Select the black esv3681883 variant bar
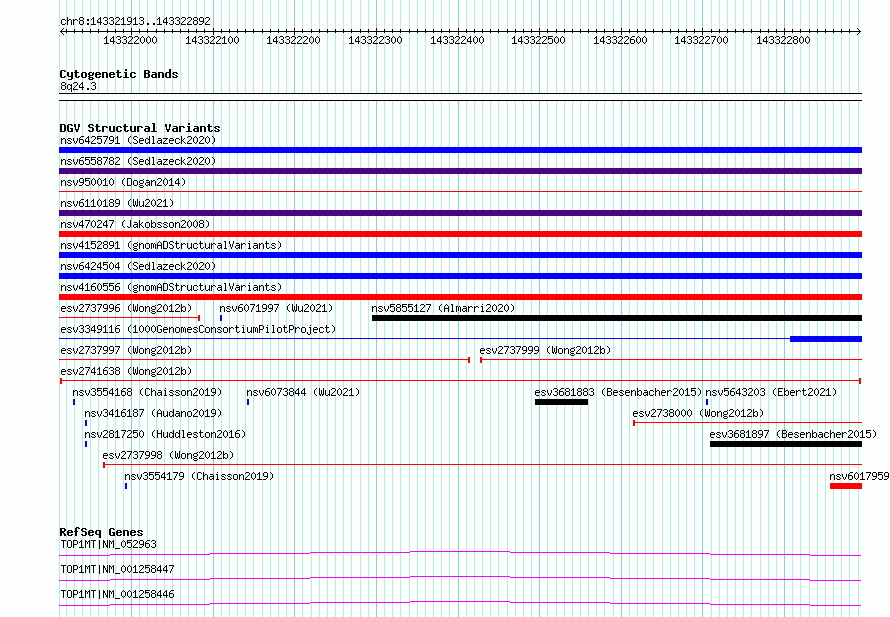This screenshot has width=890, height=617. (x=561, y=402)
